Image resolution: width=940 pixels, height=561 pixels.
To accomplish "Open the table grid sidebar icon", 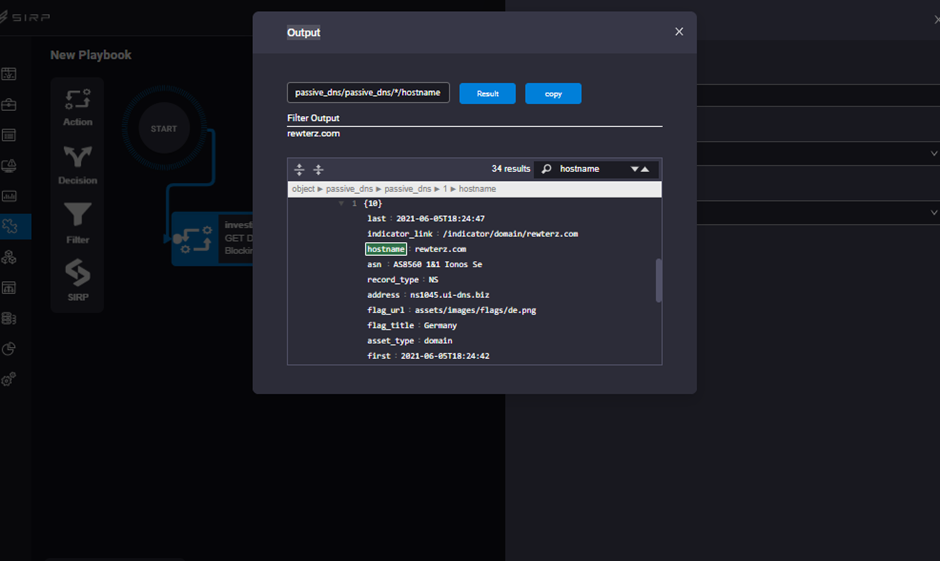I will click(x=9, y=288).
